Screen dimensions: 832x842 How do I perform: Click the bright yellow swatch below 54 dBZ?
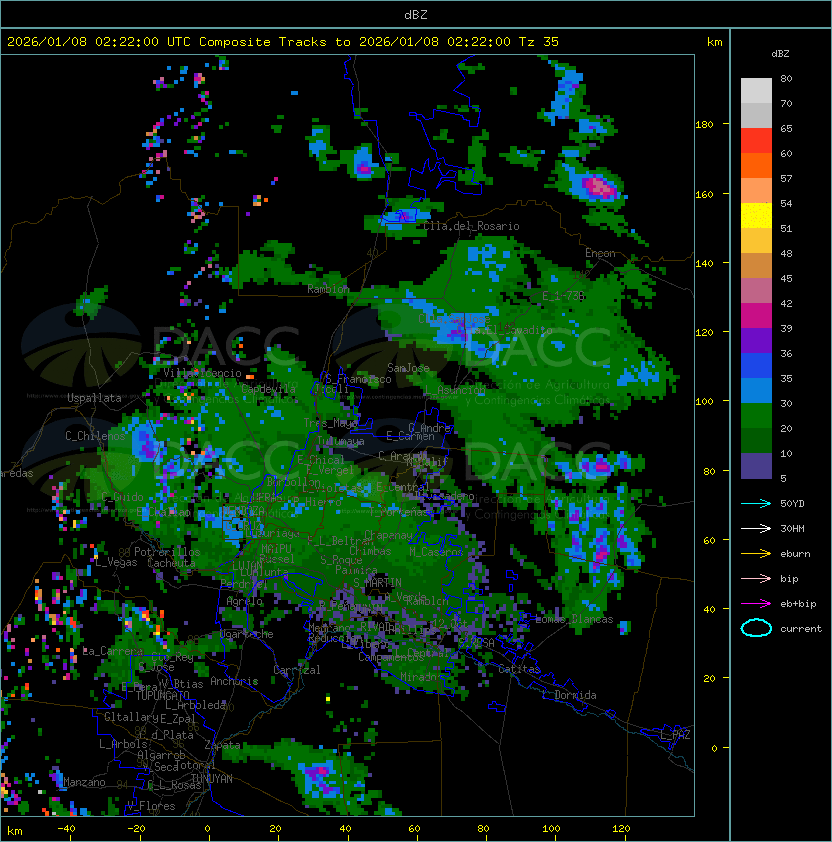tap(756, 216)
